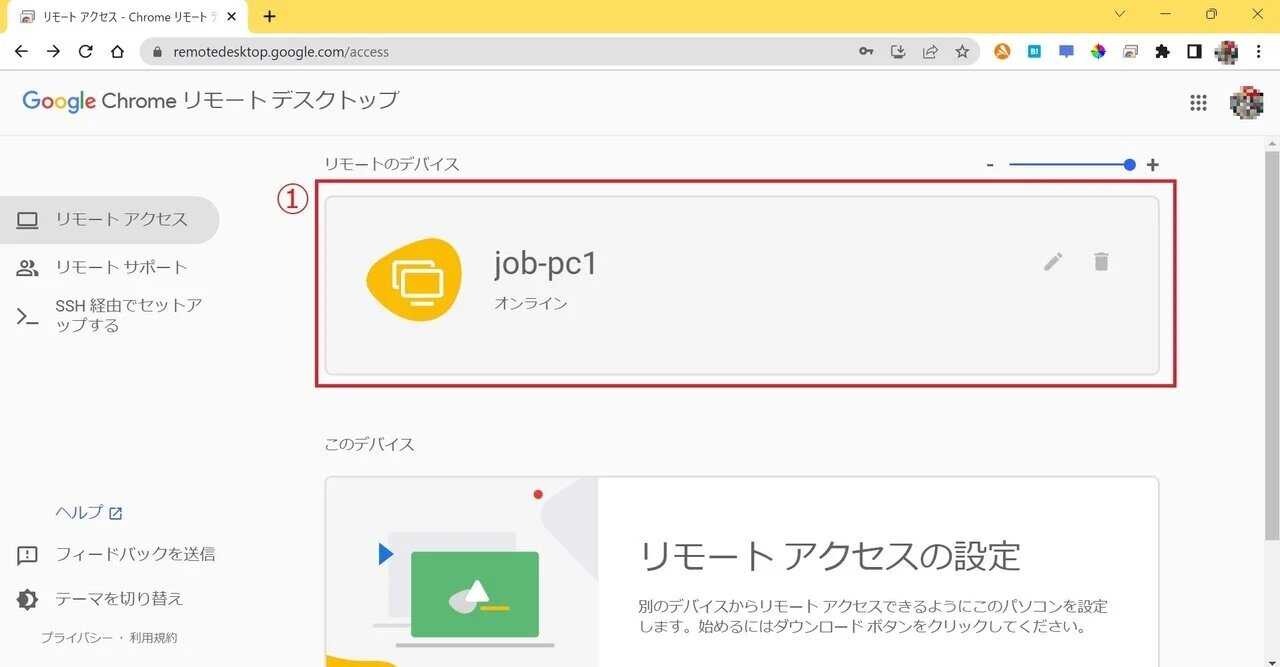The height and width of the screenshot is (667, 1280).
Task: Select the リモート アクセス sidebar item
Action: point(110,220)
